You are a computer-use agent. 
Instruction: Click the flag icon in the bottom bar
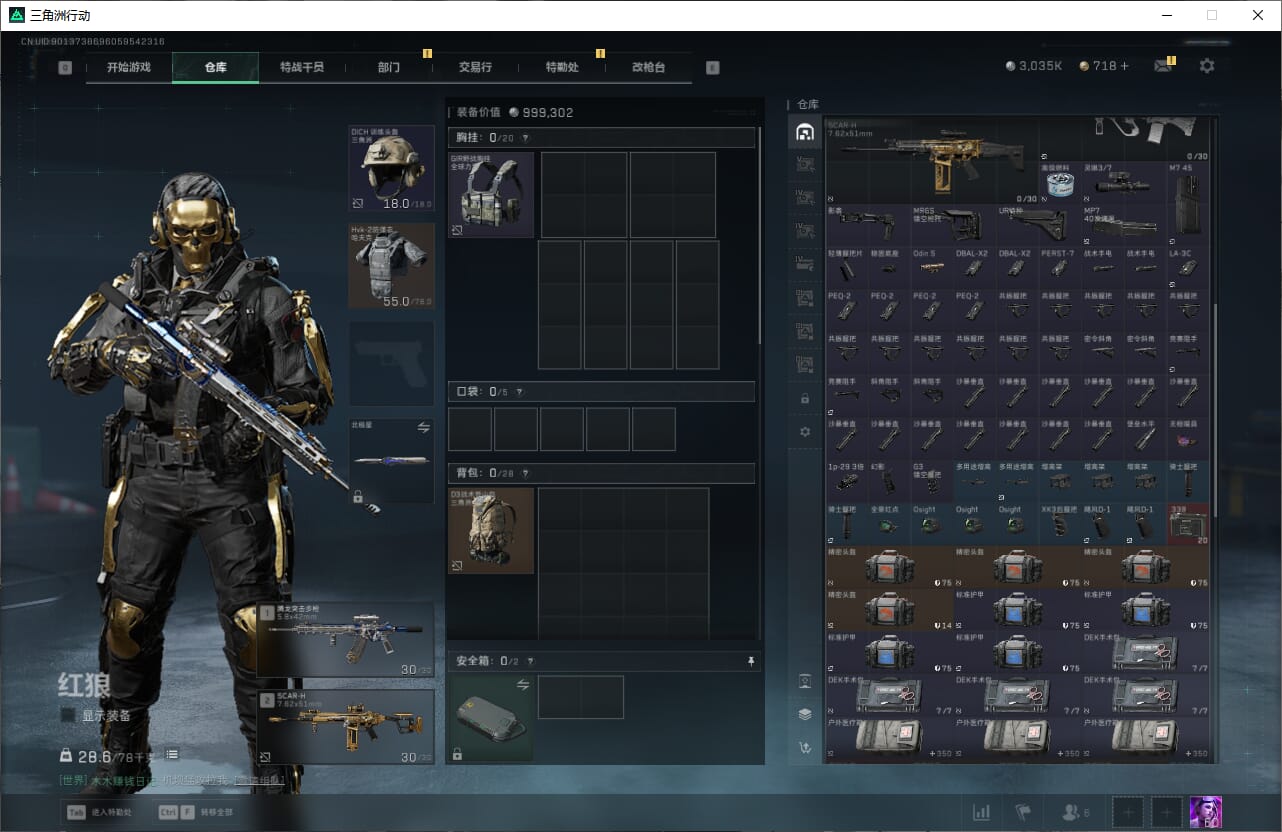[x=1023, y=812]
